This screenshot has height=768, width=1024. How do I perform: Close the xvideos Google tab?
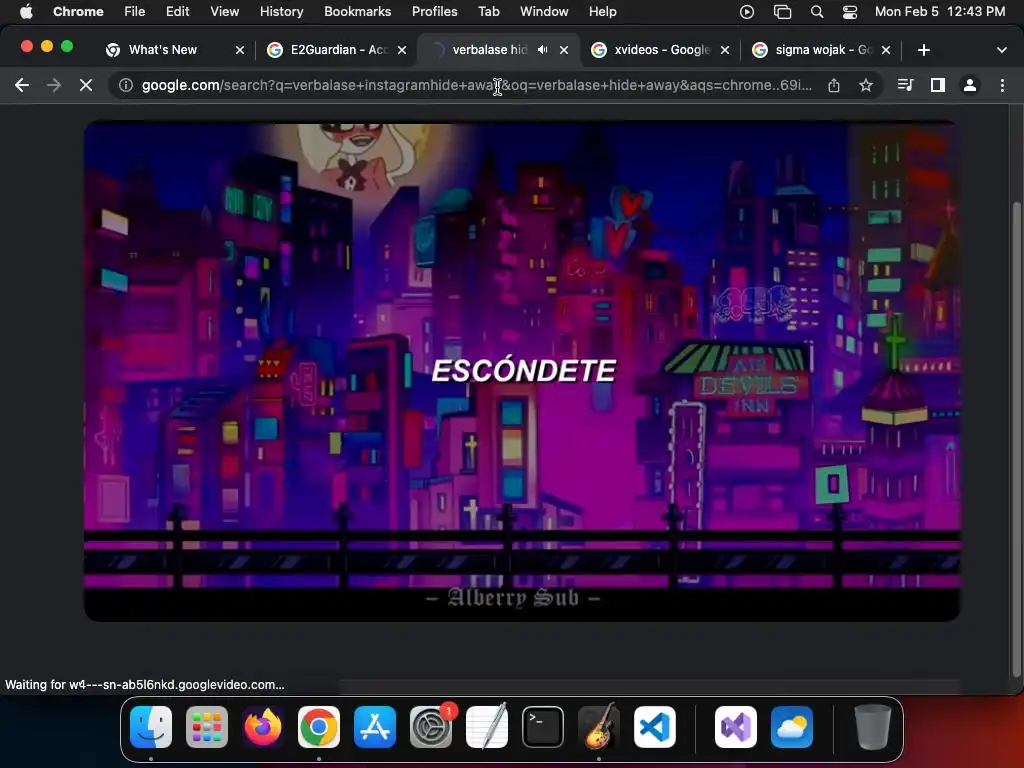725,50
